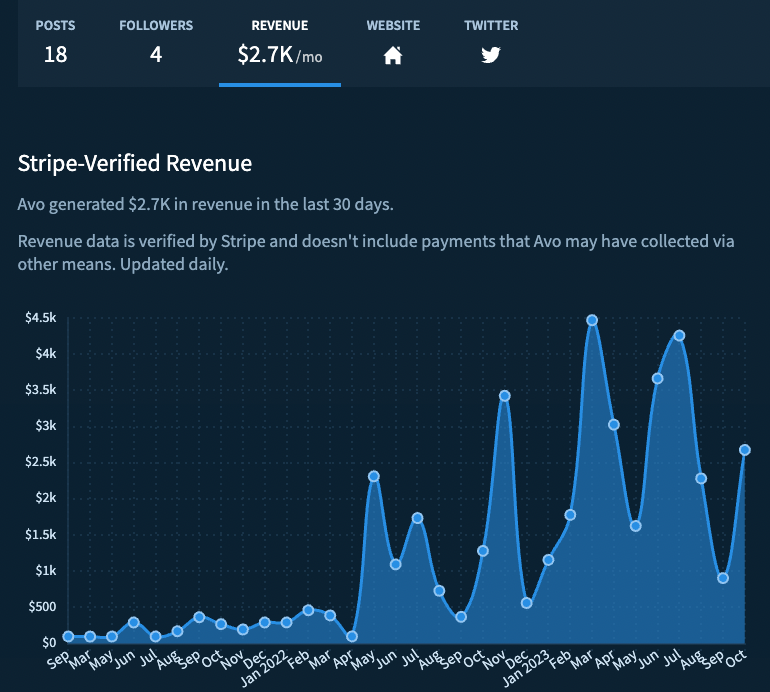Image resolution: width=770 pixels, height=692 pixels.
Task: Click the September 2023 low data point
Action: point(723,578)
